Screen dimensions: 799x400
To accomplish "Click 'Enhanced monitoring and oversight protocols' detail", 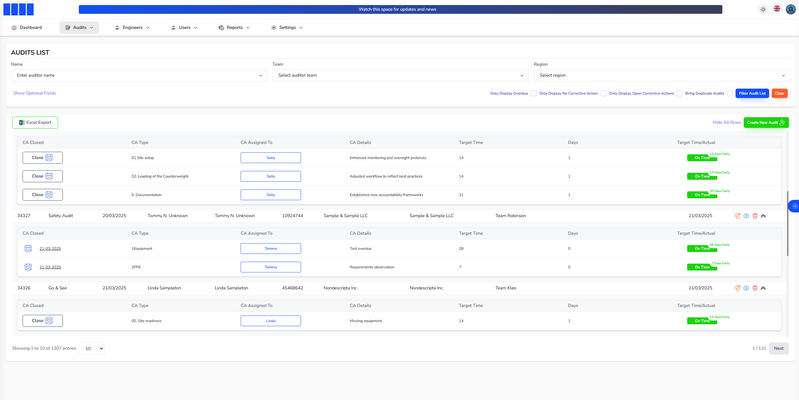I will click(x=388, y=158).
